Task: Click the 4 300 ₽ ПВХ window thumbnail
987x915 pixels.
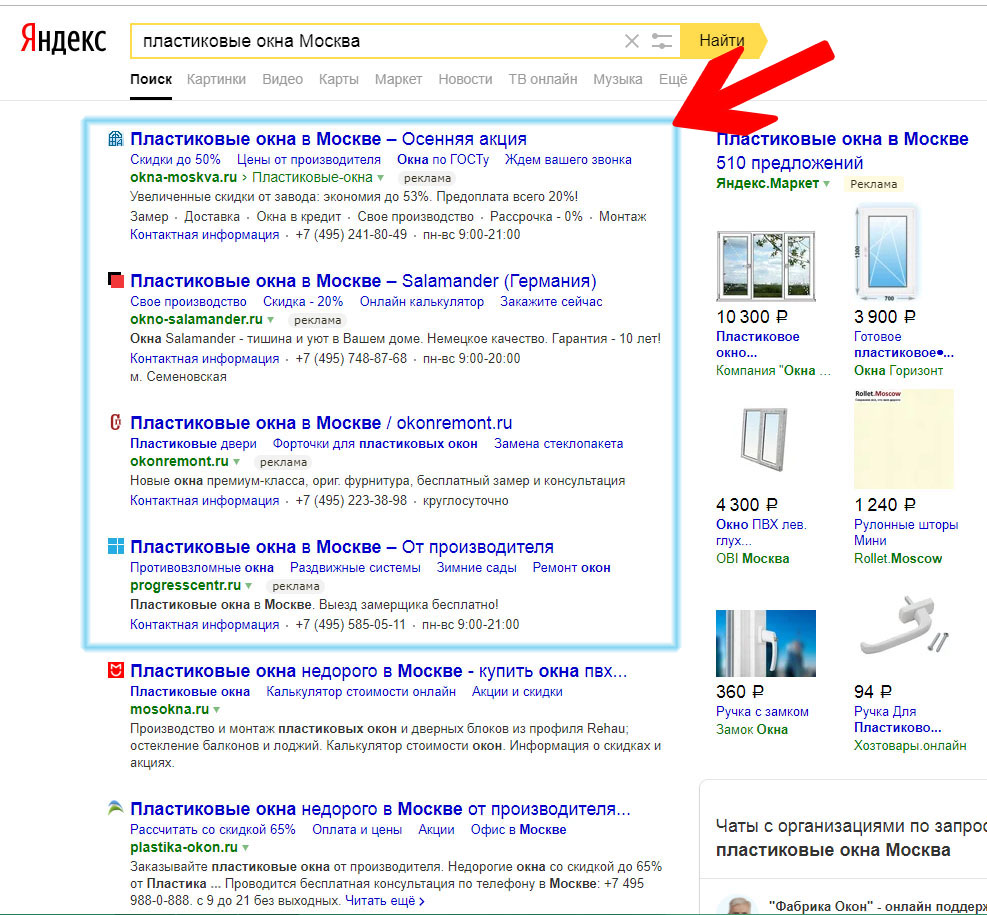Action: [x=764, y=439]
